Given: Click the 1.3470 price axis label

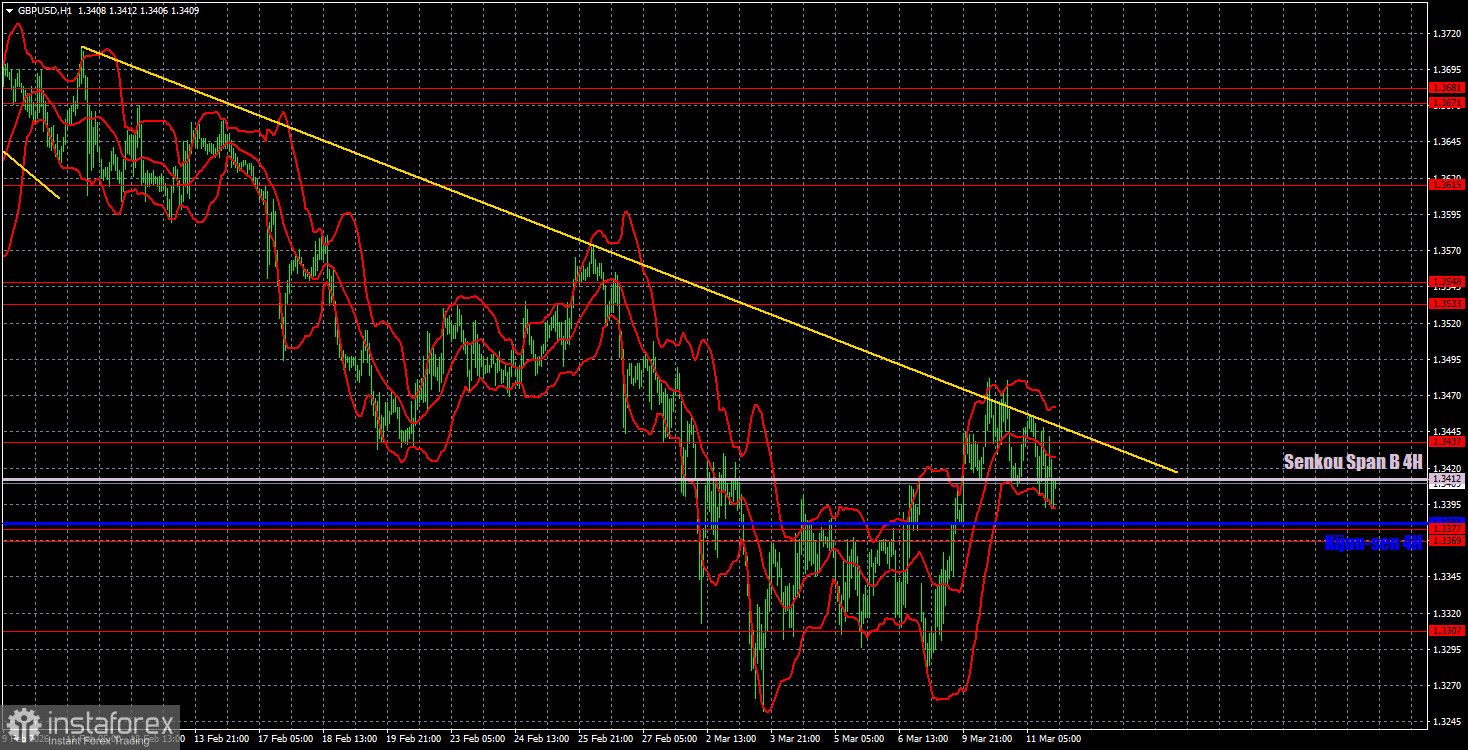Looking at the screenshot, I should point(1447,395).
